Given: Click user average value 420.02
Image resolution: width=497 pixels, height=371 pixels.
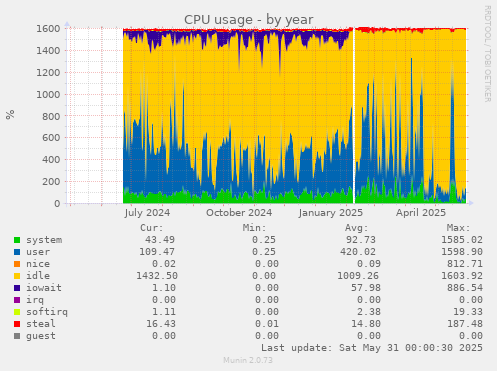Looking at the screenshot, I should [x=358, y=252].
